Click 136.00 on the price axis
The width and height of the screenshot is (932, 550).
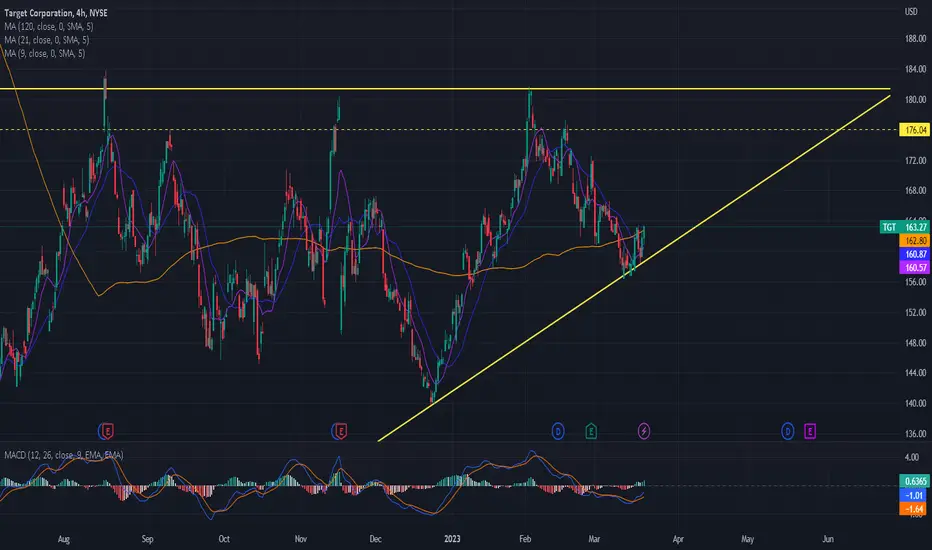[915, 433]
